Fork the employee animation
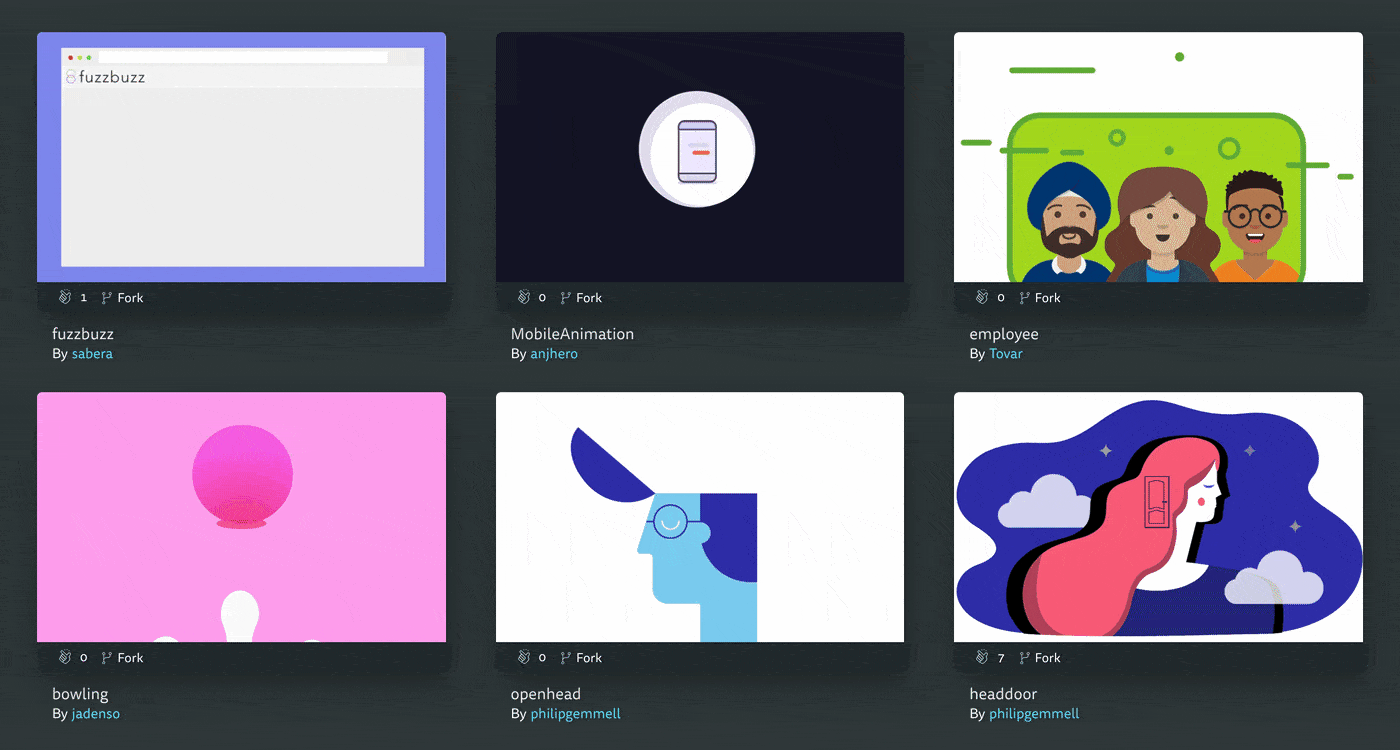The height and width of the screenshot is (750, 1400). tap(1024, 298)
